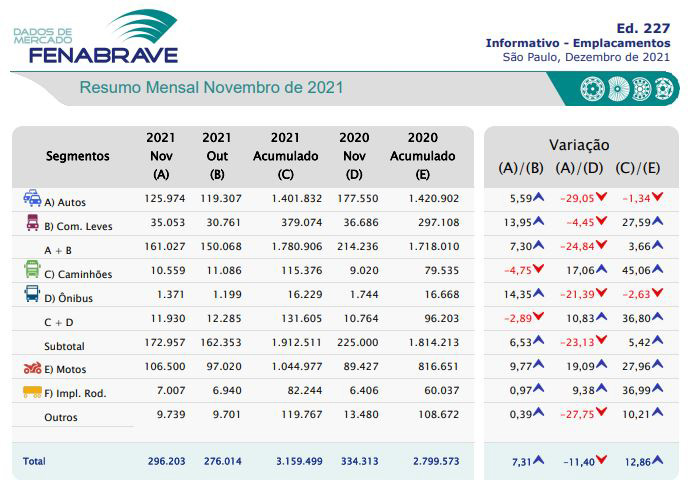Click the leftmost wheel icon in the banner

[592, 89]
